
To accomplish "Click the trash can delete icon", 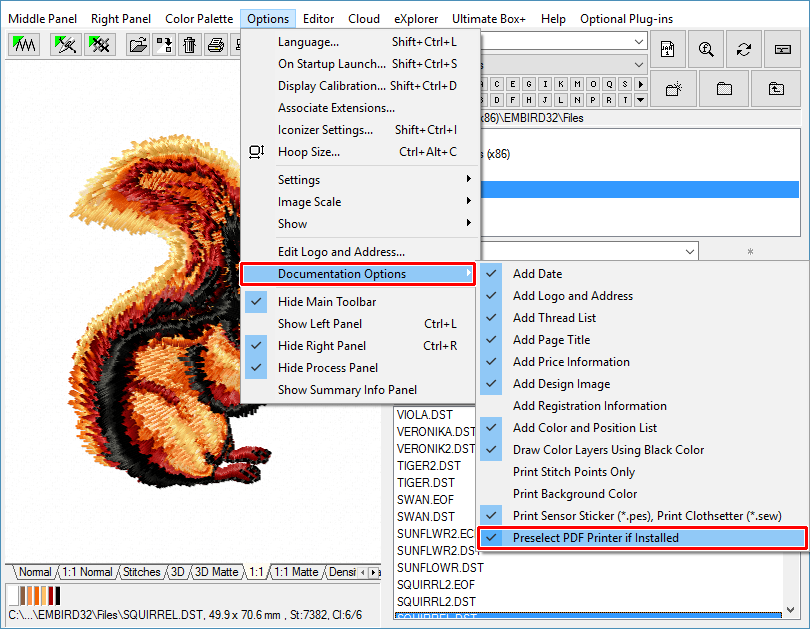I will pyautogui.click(x=189, y=45).
